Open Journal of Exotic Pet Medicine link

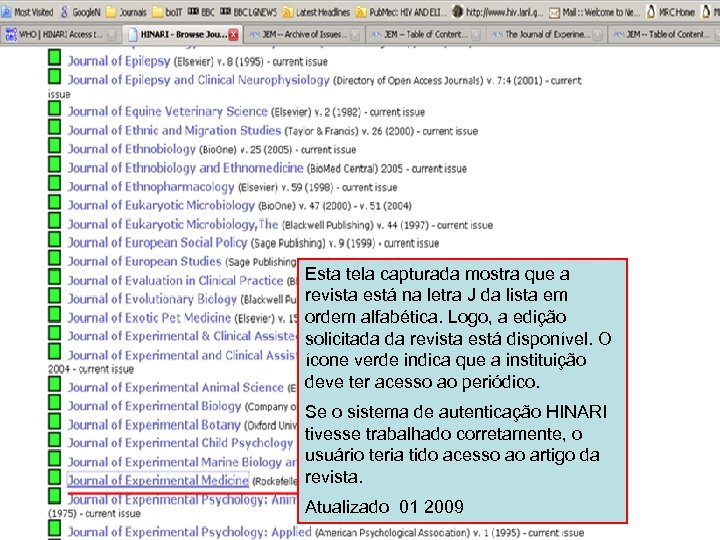point(149,318)
